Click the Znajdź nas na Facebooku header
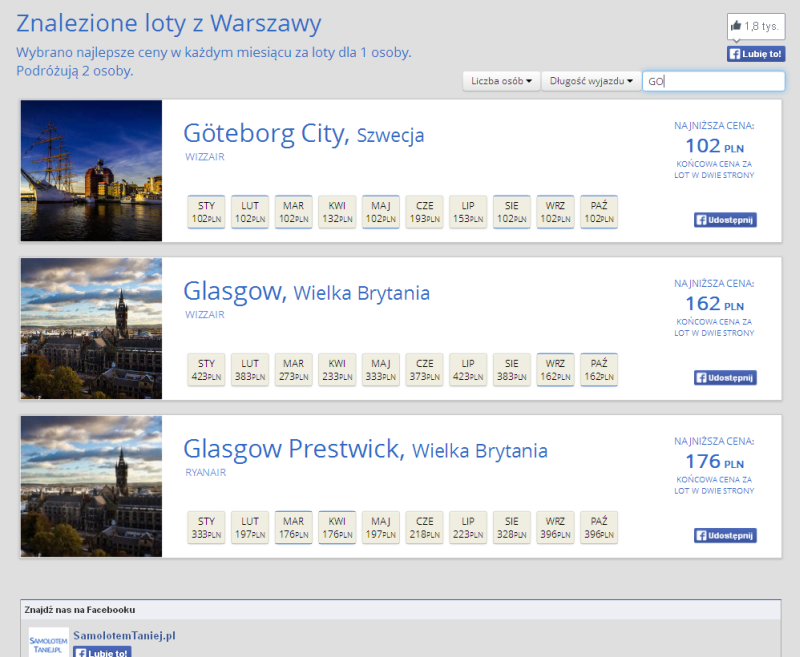Viewport: 800px width, 657px height. [x=80, y=610]
